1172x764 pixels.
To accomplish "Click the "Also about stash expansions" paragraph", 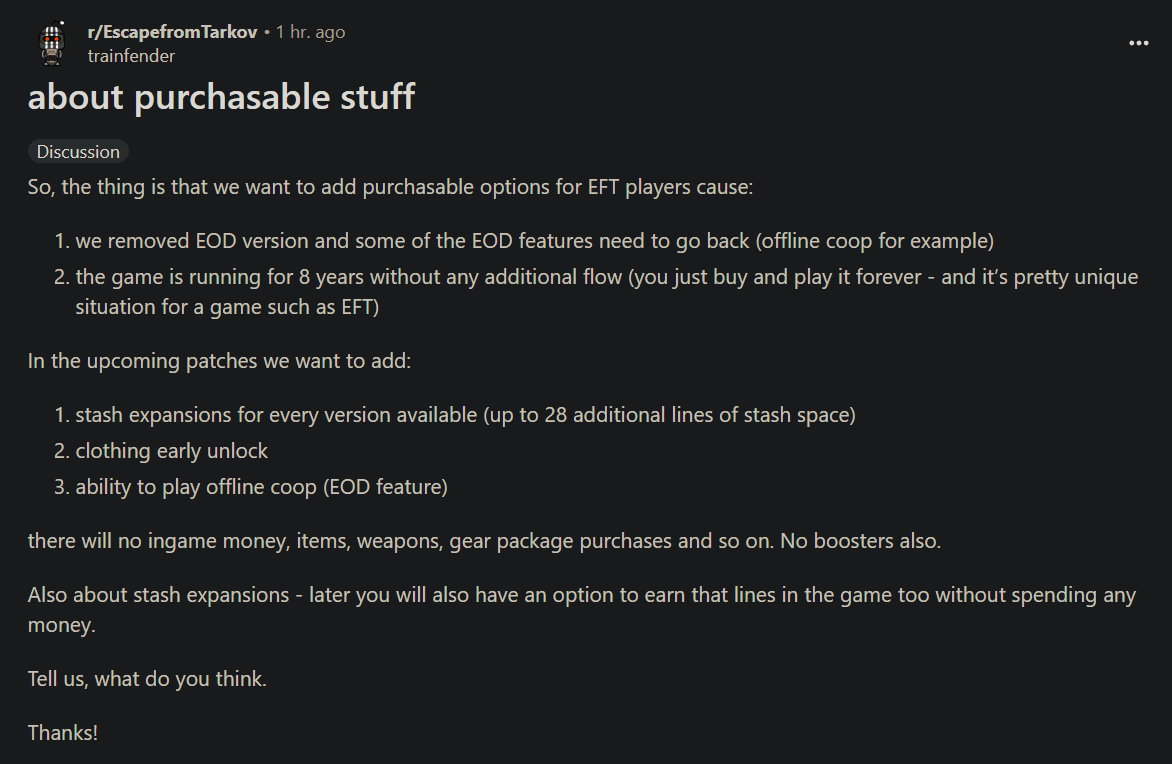I will (x=582, y=609).
